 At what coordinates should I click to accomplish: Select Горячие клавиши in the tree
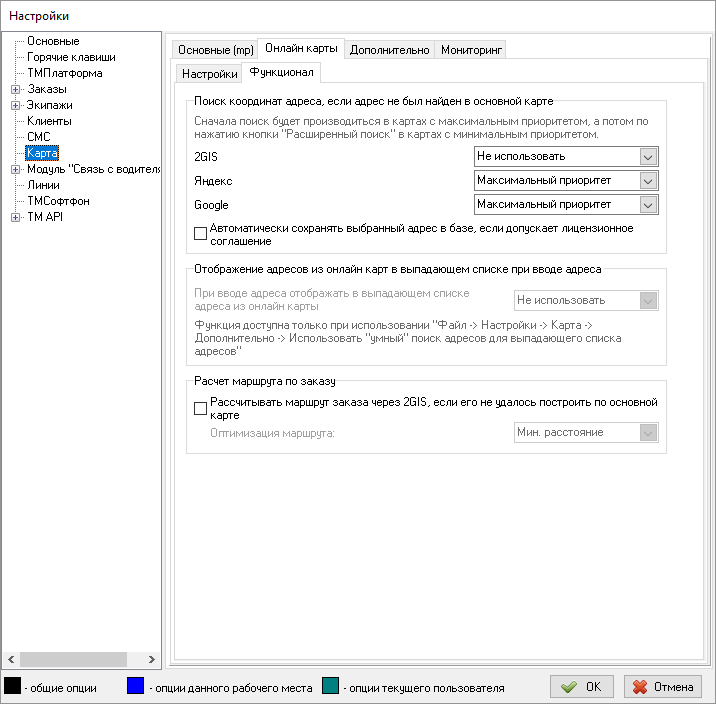71,57
